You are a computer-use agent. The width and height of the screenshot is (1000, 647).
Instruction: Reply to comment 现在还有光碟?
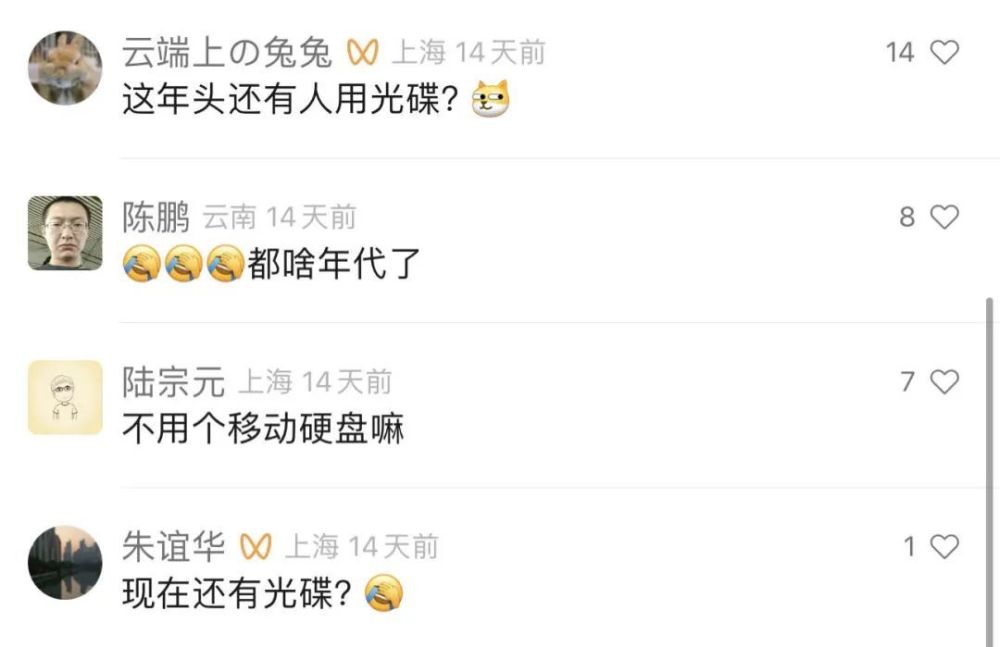tap(237, 593)
